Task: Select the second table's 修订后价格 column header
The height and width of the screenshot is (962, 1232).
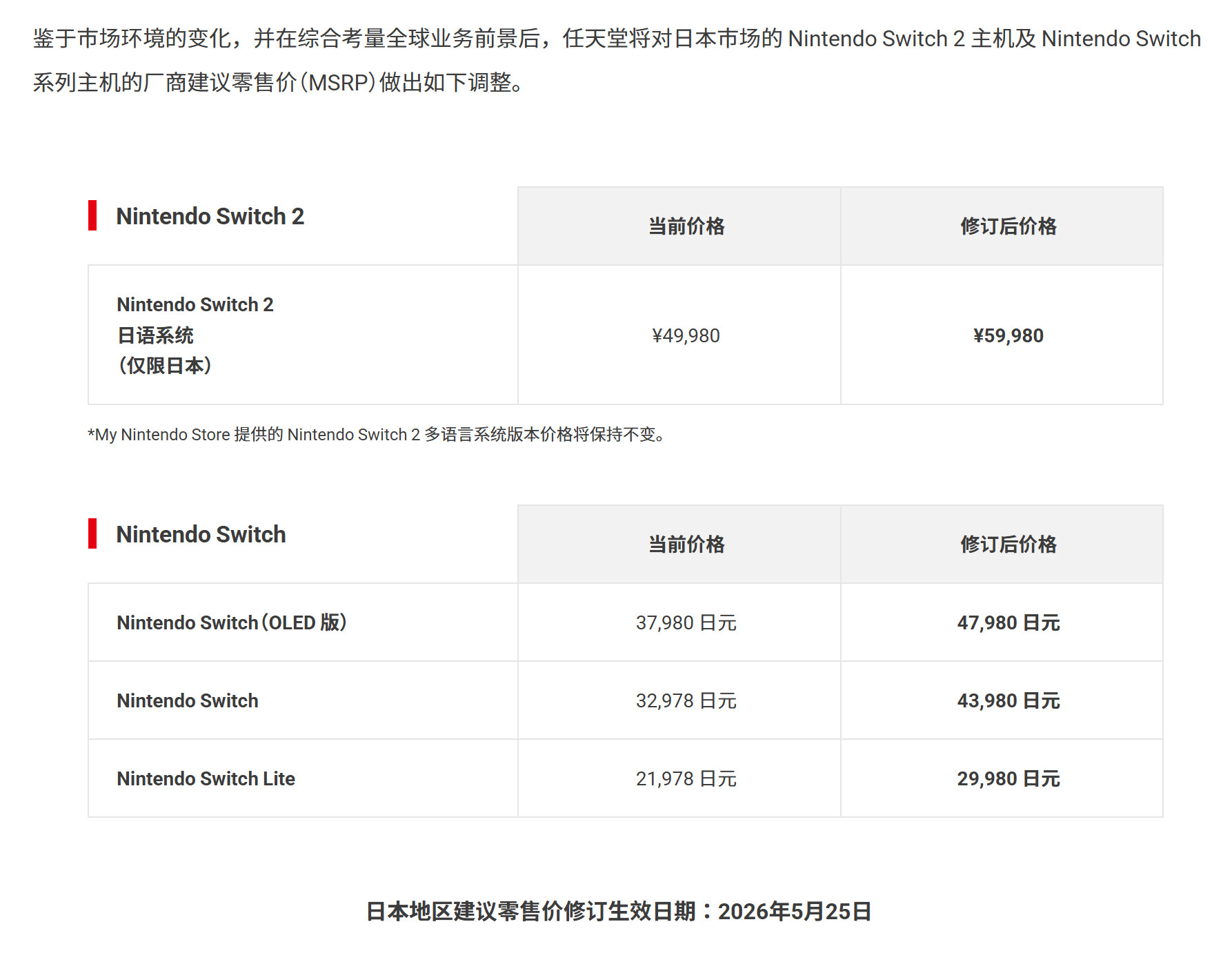Action: click(x=1002, y=544)
